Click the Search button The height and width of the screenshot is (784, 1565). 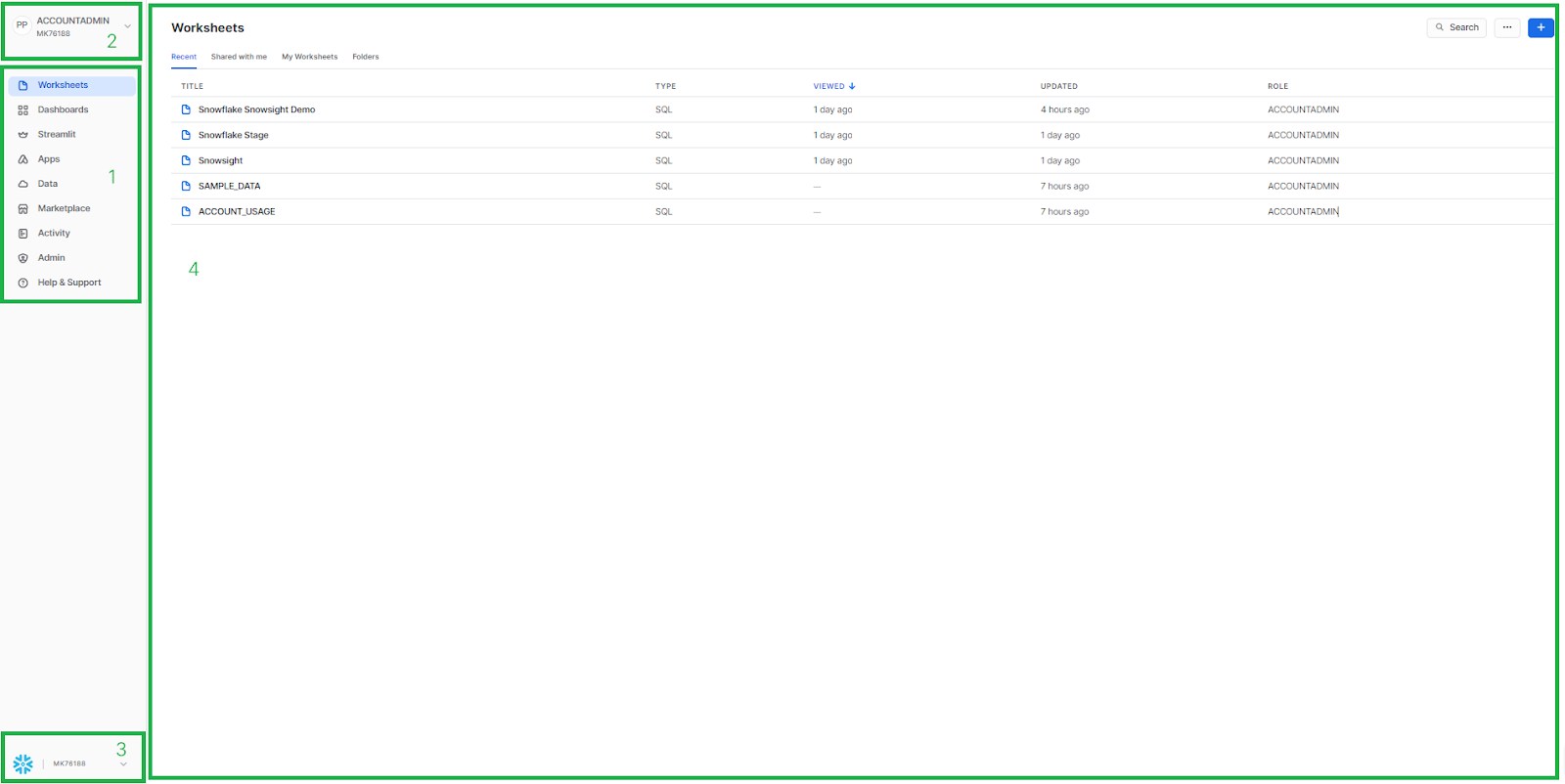[1456, 27]
